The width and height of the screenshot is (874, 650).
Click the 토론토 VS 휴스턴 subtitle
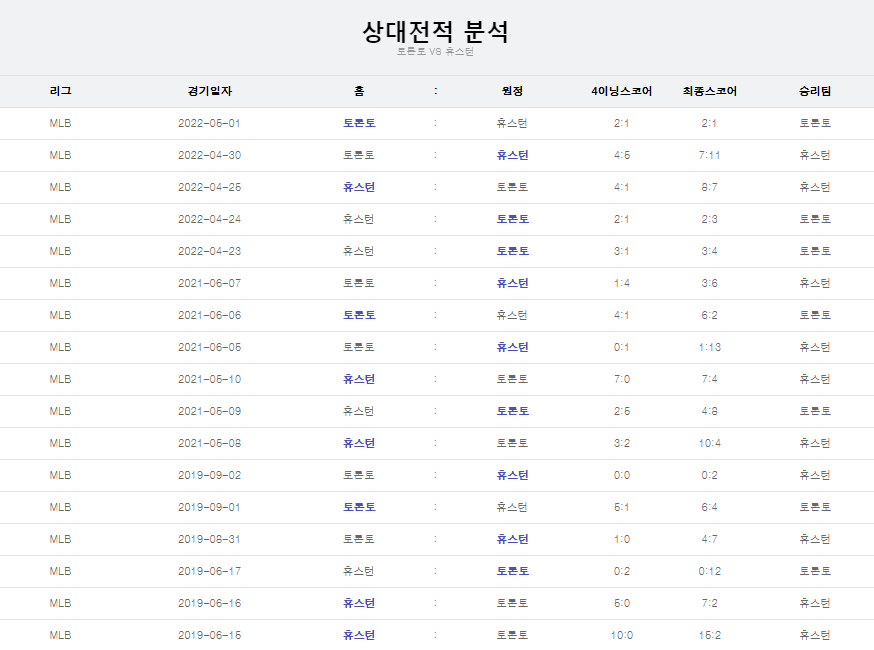[435, 52]
